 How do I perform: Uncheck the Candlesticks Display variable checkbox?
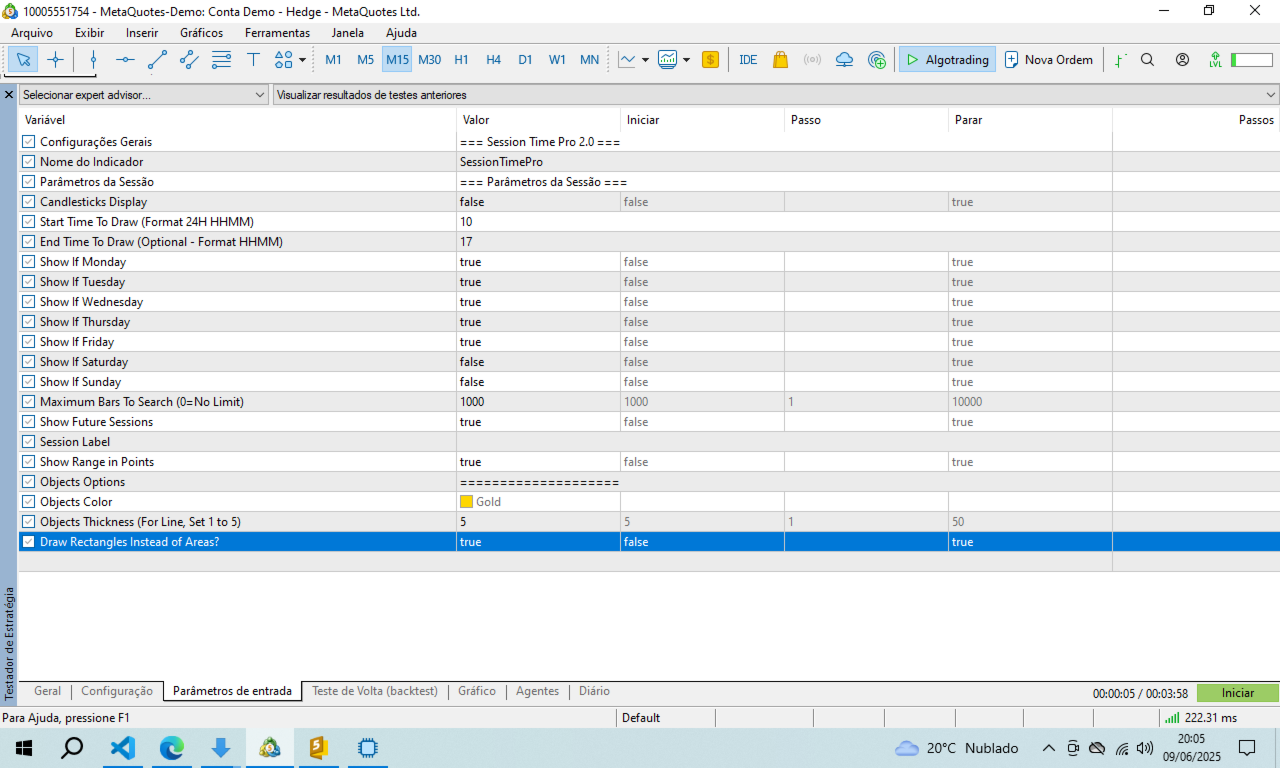point(28,202)
